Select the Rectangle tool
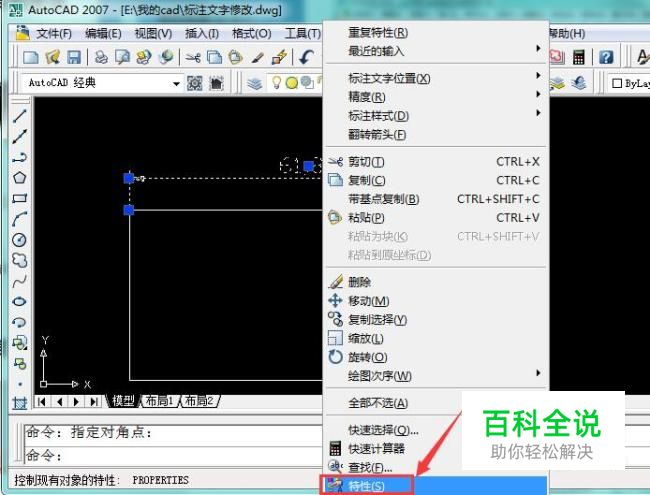 pyautogui.click(x=19, y=199)
